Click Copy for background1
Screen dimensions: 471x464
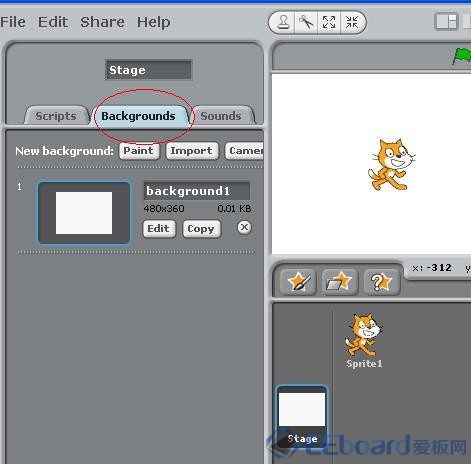tap(201, 229)
